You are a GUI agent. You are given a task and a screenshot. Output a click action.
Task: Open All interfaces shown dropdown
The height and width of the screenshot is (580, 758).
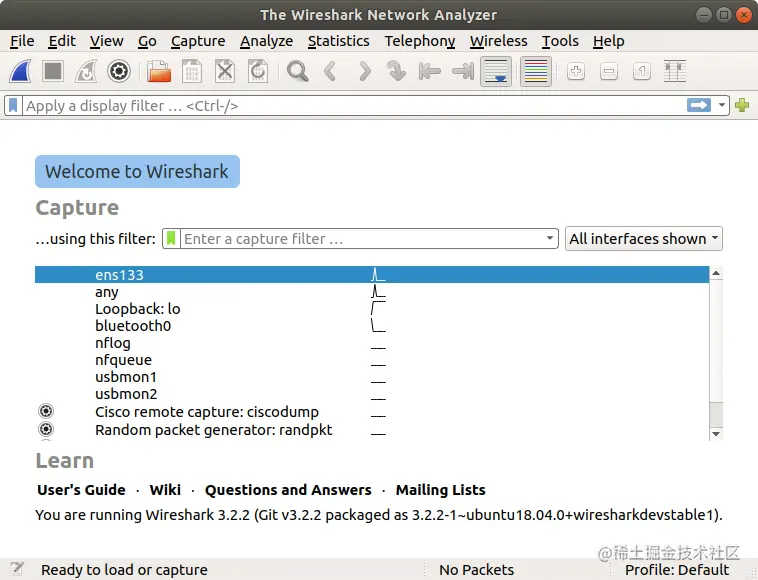[x=643, y=238]
